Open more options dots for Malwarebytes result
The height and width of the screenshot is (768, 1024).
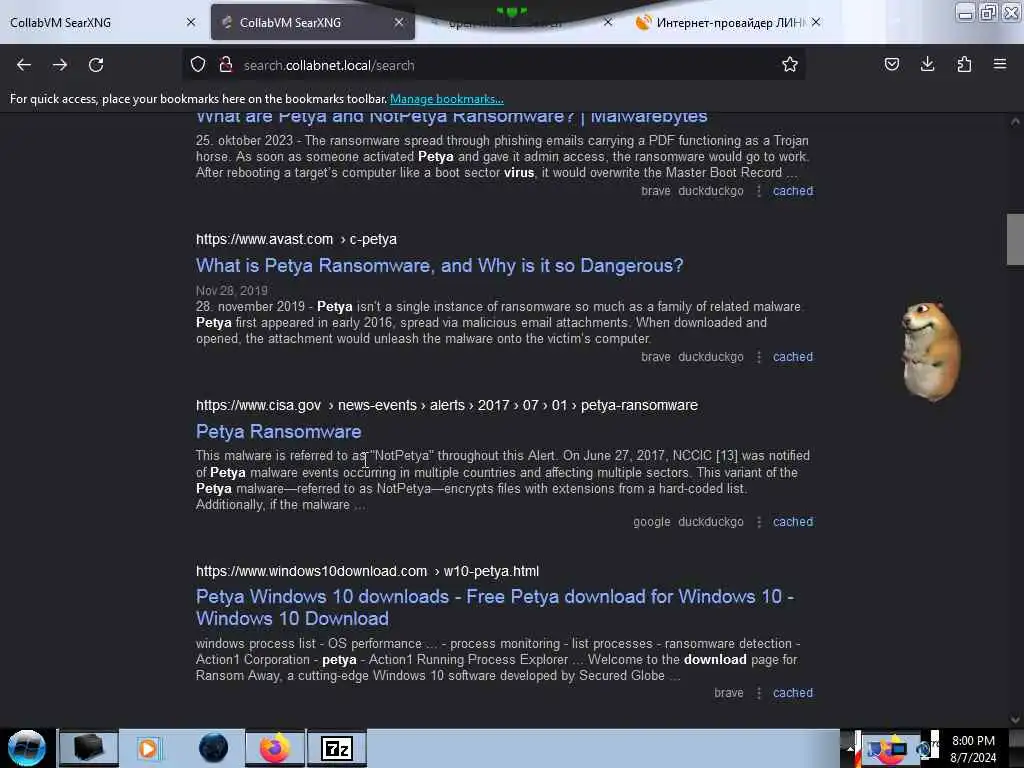pos(759,191)
